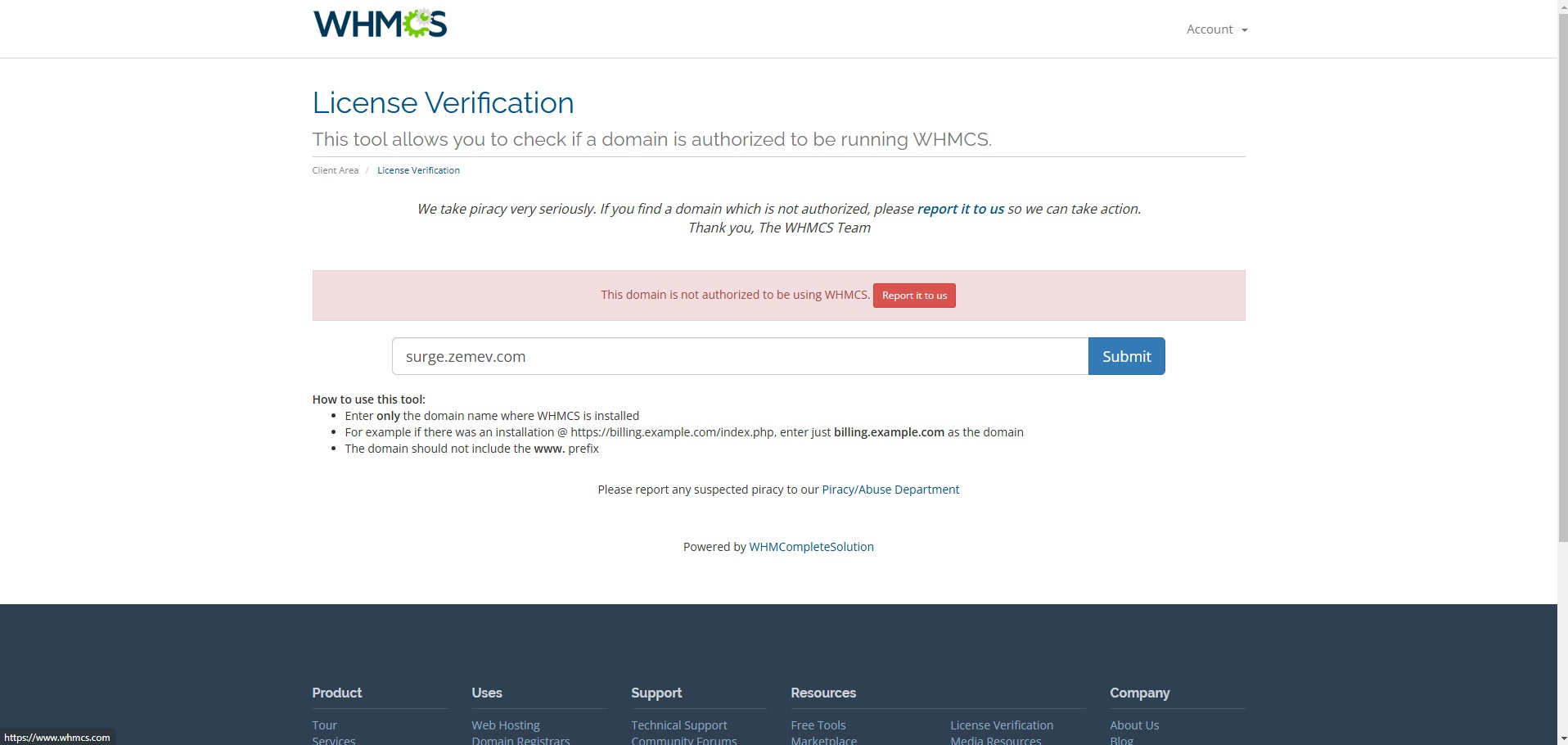Image resolution: width=1568 pixels, height=745 pixels.
Task: Open the WHMCompleteSolution link
Action: 811,547
